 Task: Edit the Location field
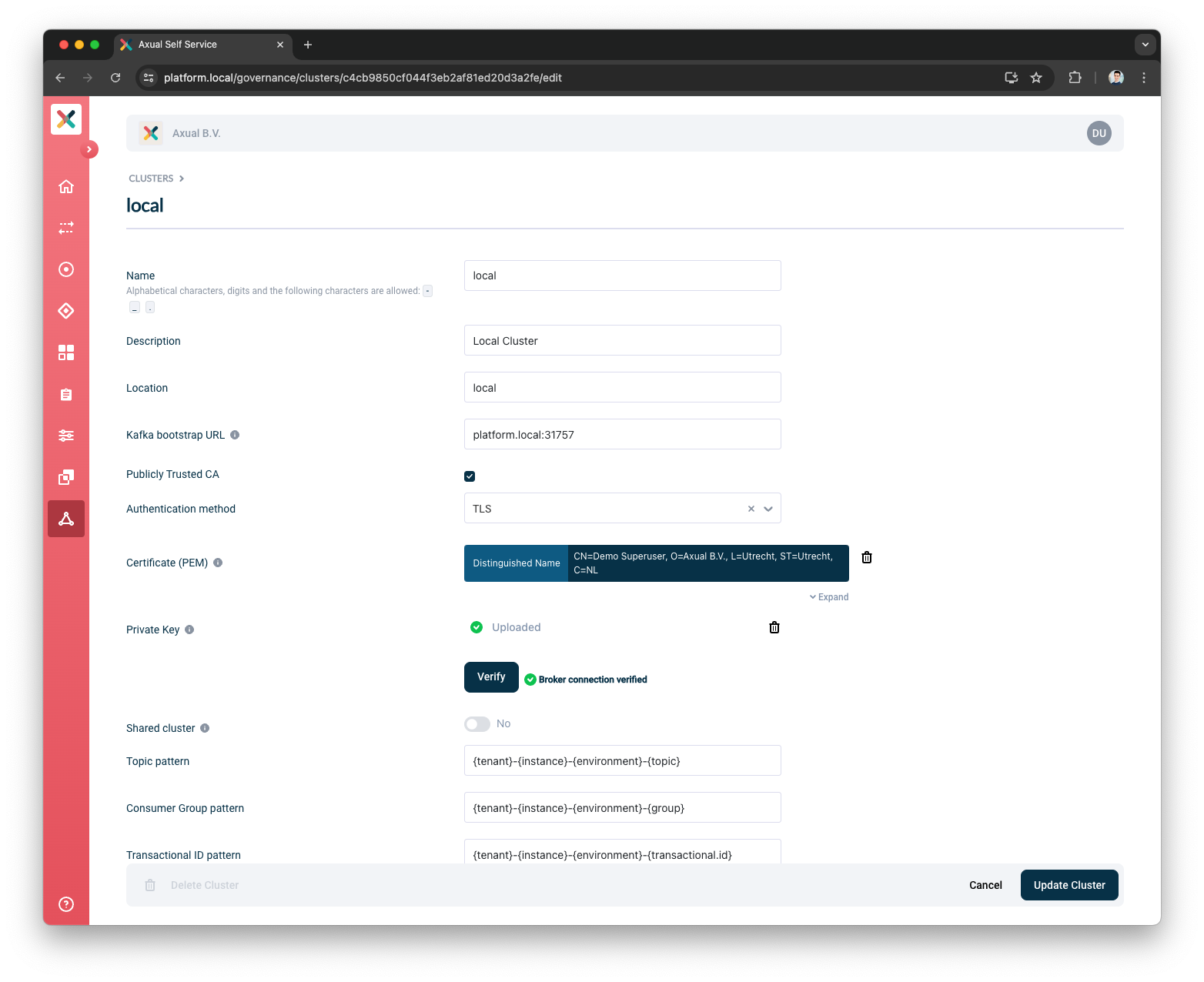pyautogui.click(x=623, y=387)
